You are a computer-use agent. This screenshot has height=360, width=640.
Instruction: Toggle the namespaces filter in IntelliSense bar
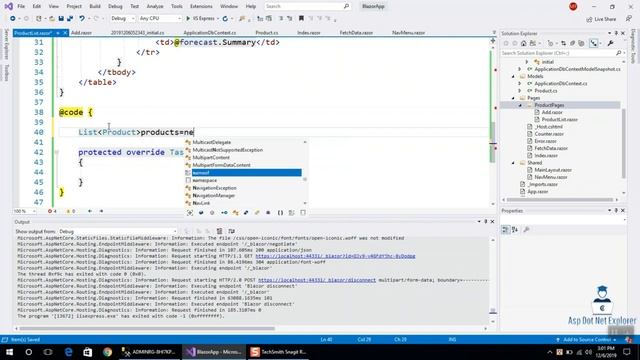280,213
